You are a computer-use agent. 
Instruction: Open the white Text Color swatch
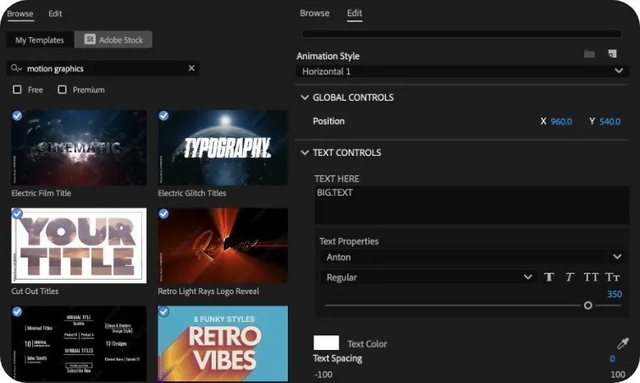(326, 343)
